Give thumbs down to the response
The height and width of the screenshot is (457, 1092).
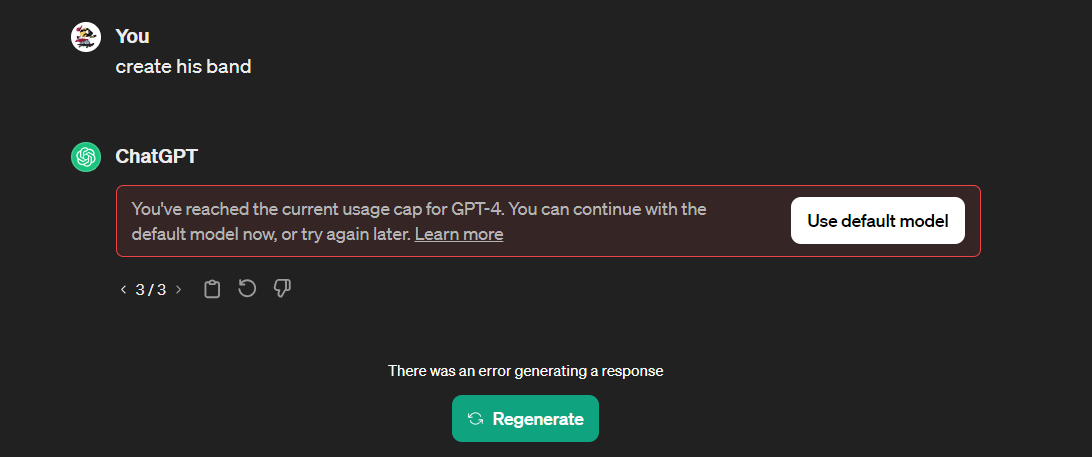pyautogui.click(x=282, y=289)
